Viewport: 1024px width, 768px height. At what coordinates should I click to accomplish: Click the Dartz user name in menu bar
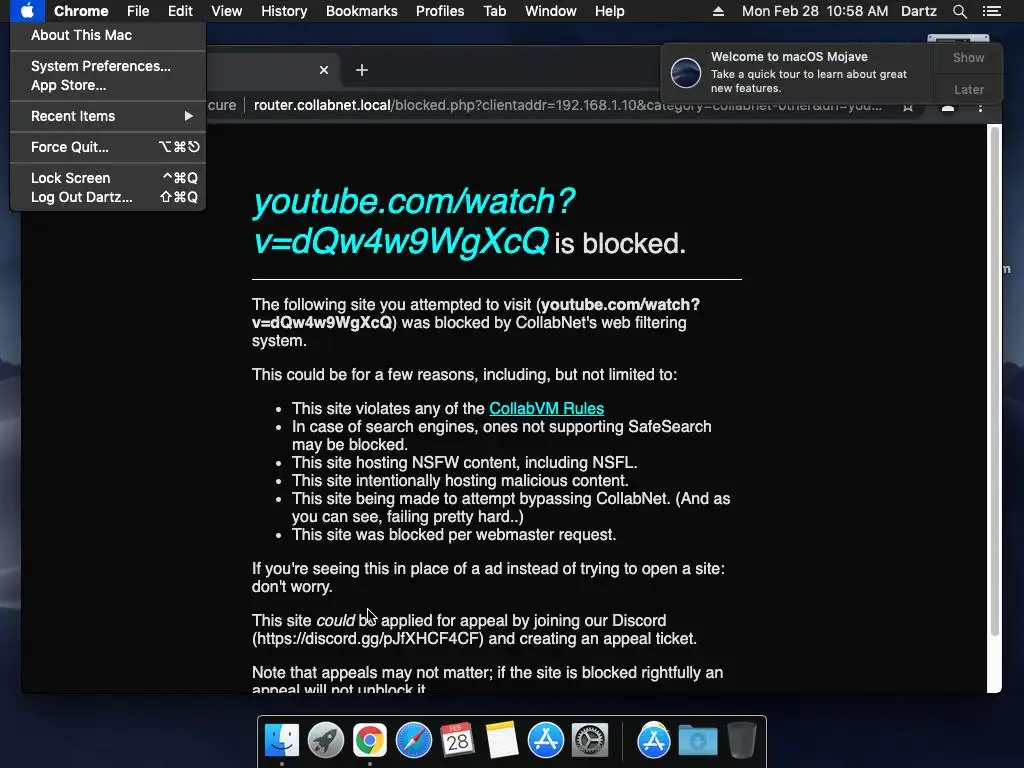tap(918, 11)
